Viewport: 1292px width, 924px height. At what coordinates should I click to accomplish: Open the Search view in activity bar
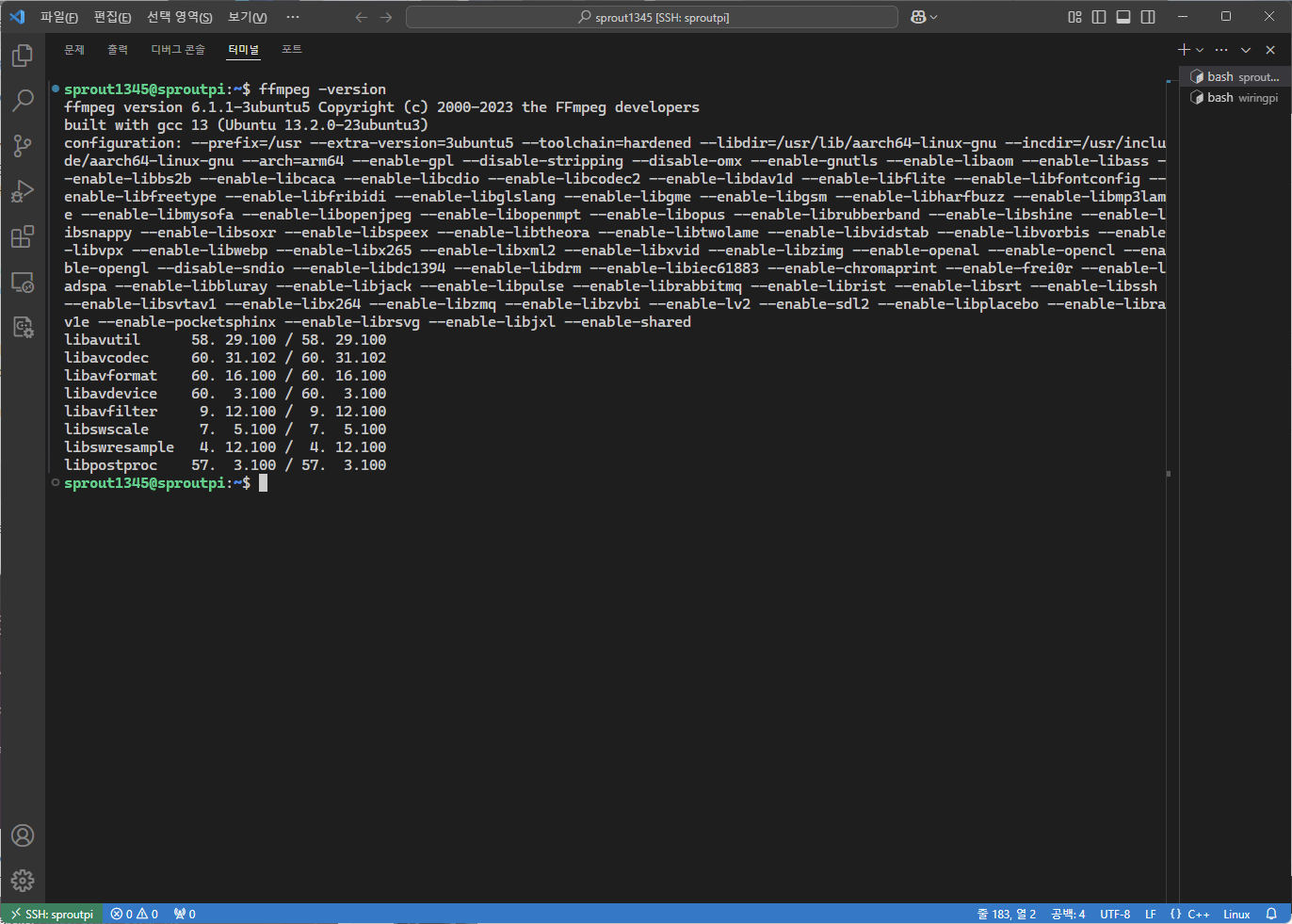(23, 101)
